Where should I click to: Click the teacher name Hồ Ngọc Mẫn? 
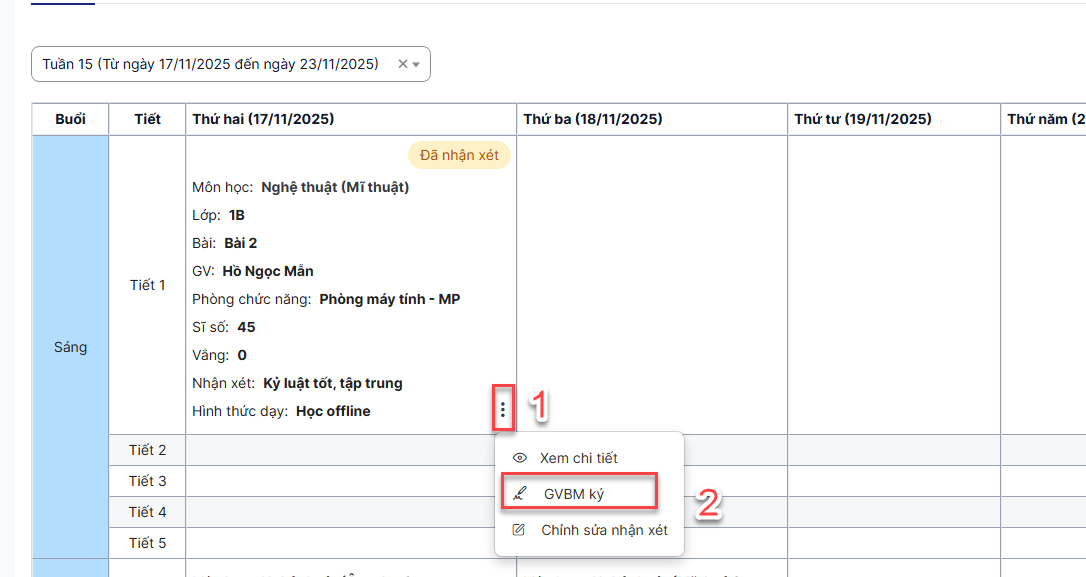coord(268,271)
